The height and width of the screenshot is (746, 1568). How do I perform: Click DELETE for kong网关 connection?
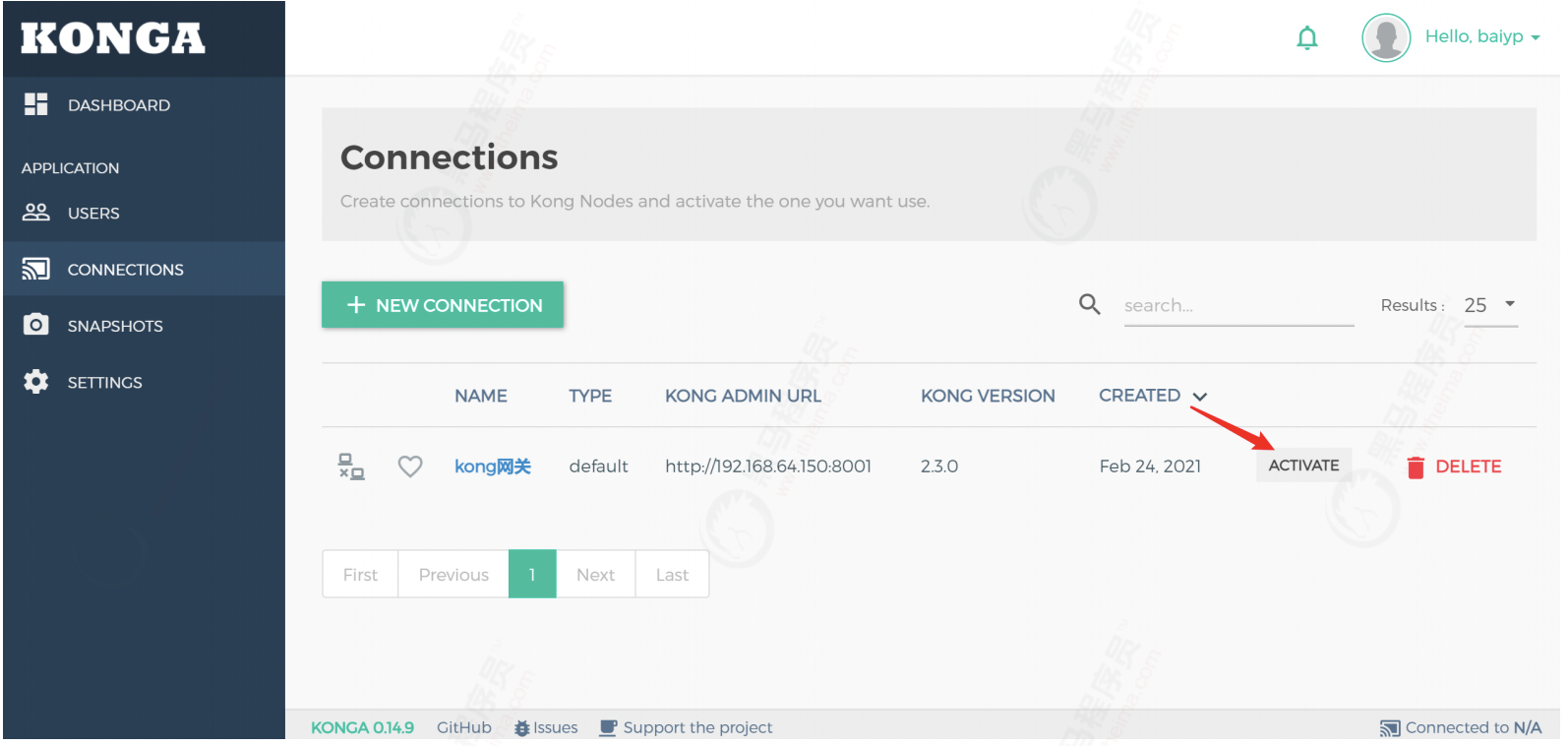(1455, 466)
